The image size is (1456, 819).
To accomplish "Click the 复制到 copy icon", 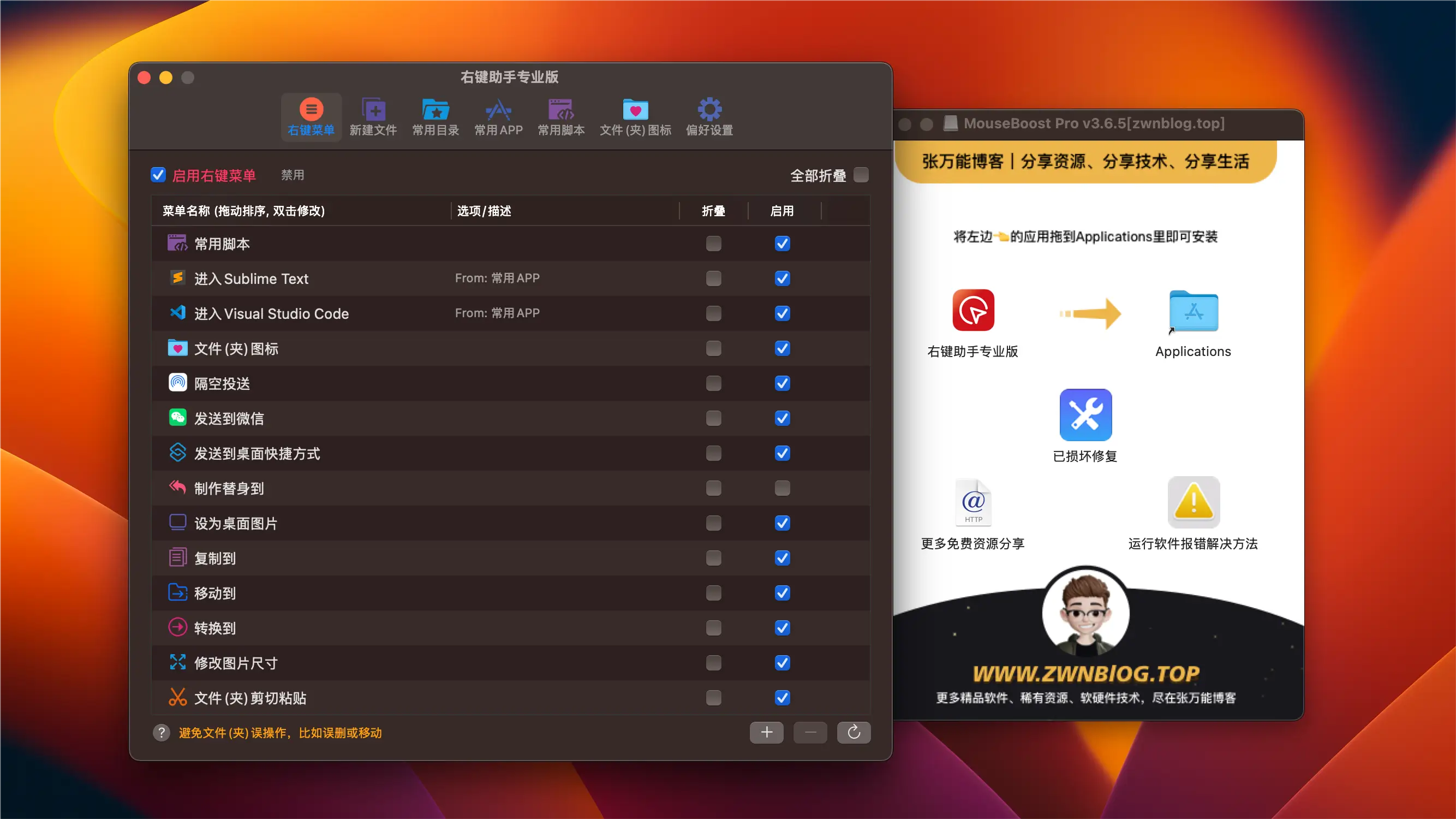I will coord(177,557).
